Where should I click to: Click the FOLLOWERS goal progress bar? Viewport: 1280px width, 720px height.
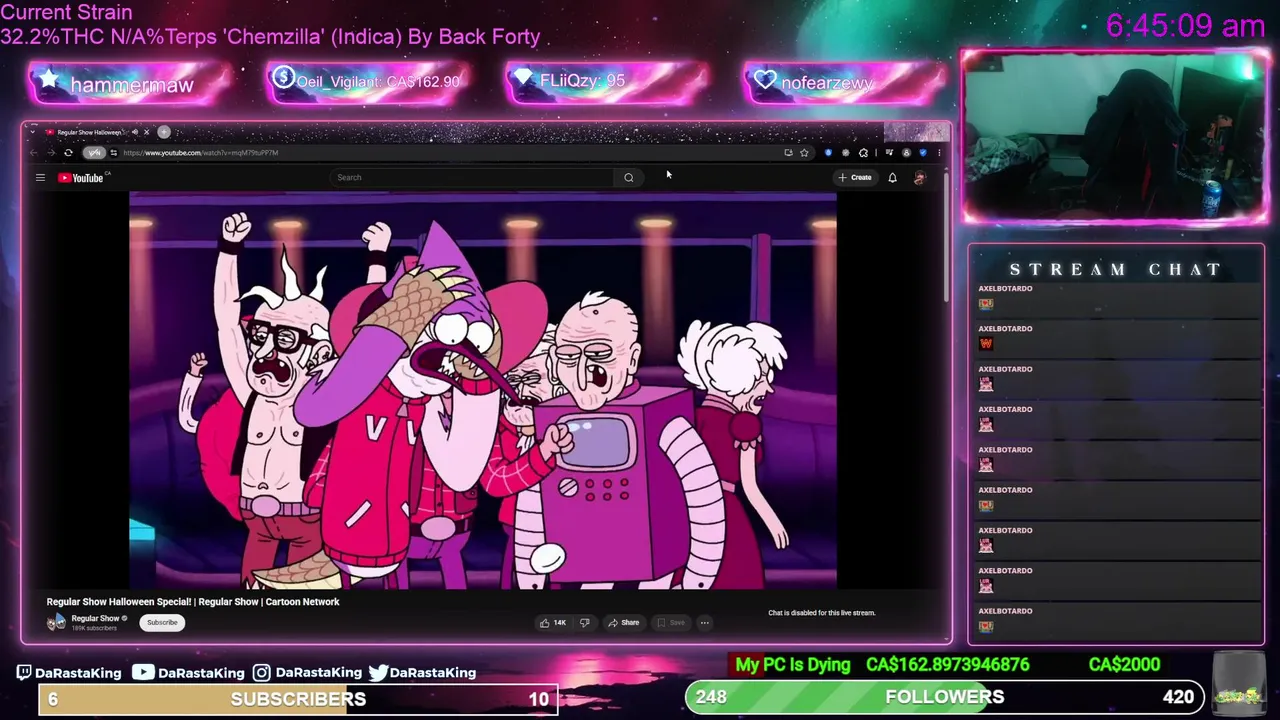(x=945, y=697)
